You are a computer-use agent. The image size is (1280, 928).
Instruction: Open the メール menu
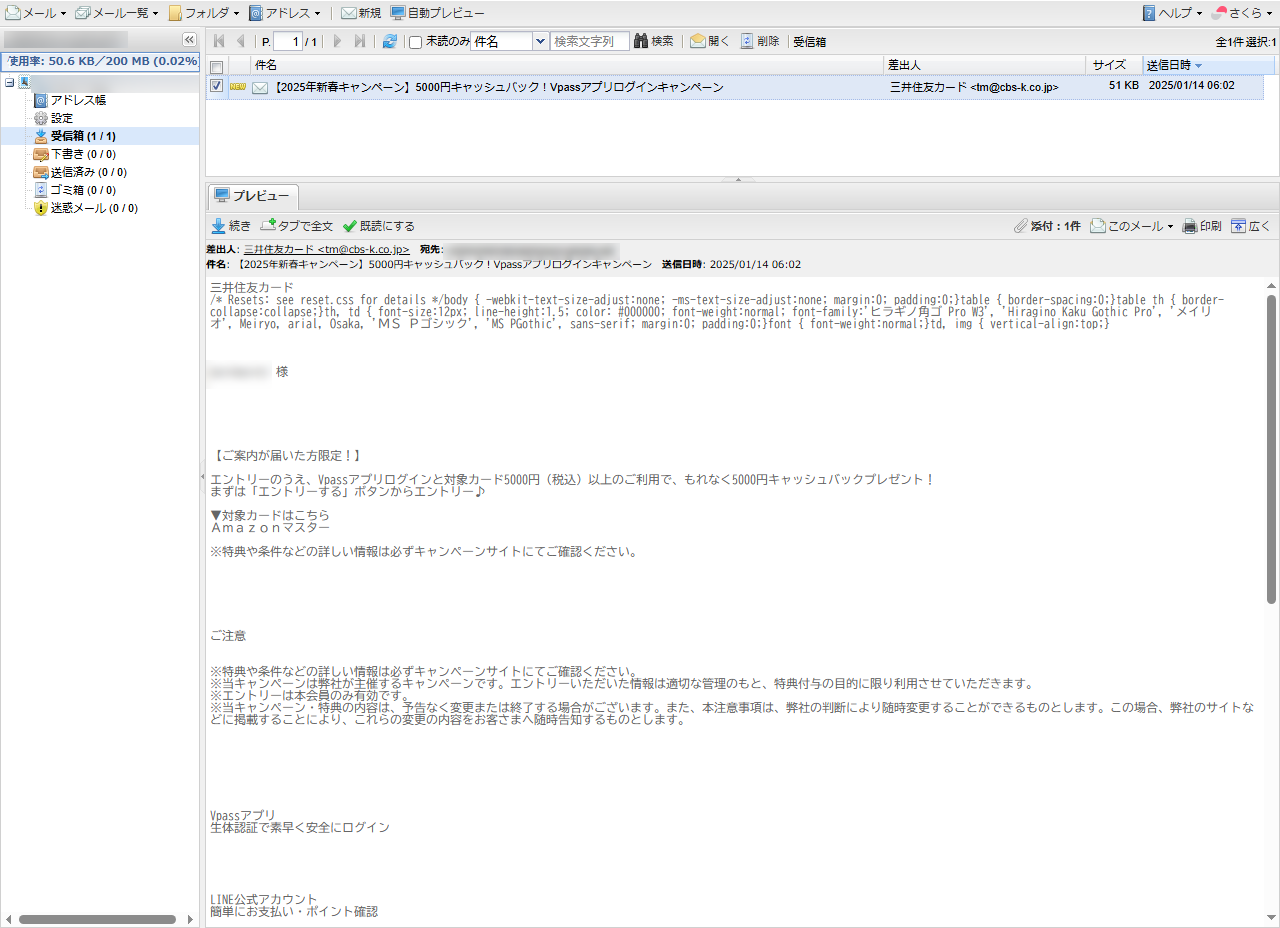[36, 13]
